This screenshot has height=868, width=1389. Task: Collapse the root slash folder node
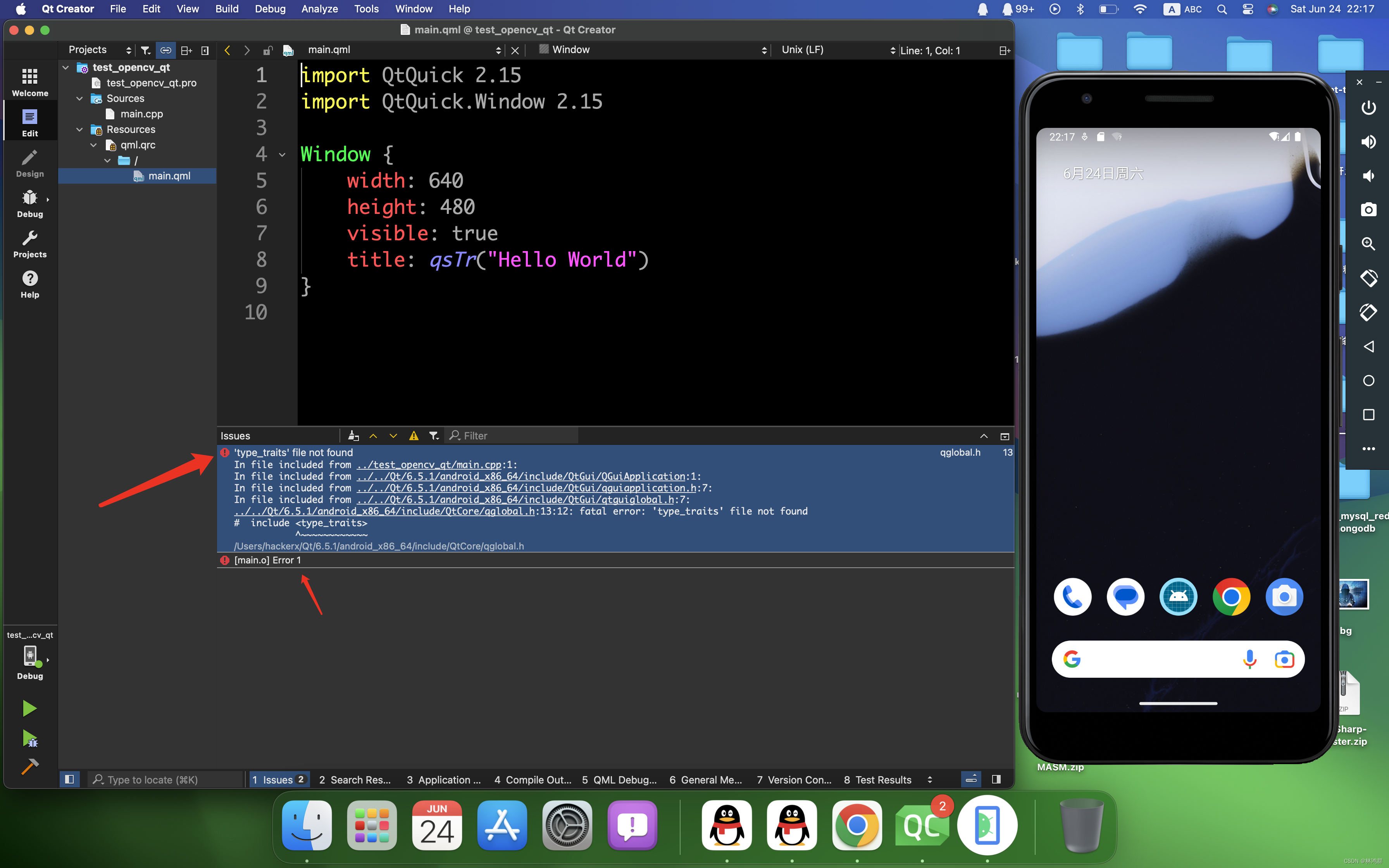point(107,160)
